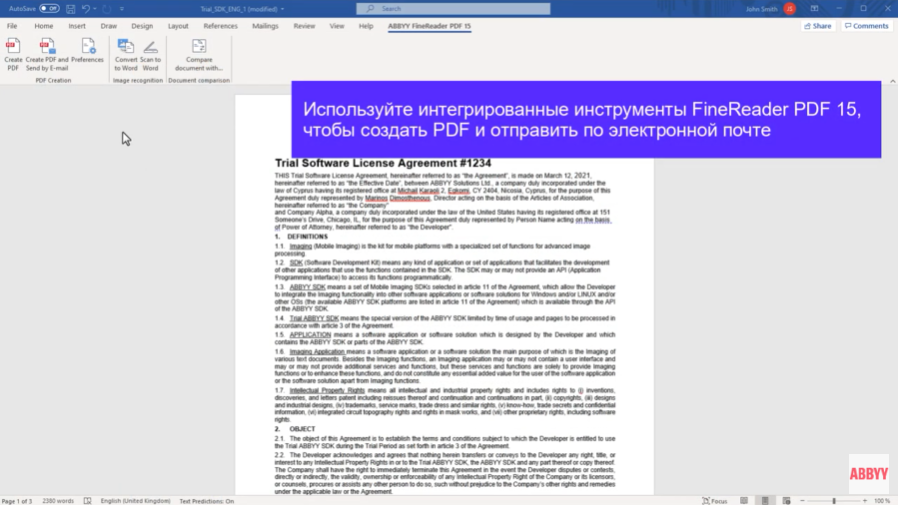
Task: Switch to Web Layout view icon
Action: (786, 501)
